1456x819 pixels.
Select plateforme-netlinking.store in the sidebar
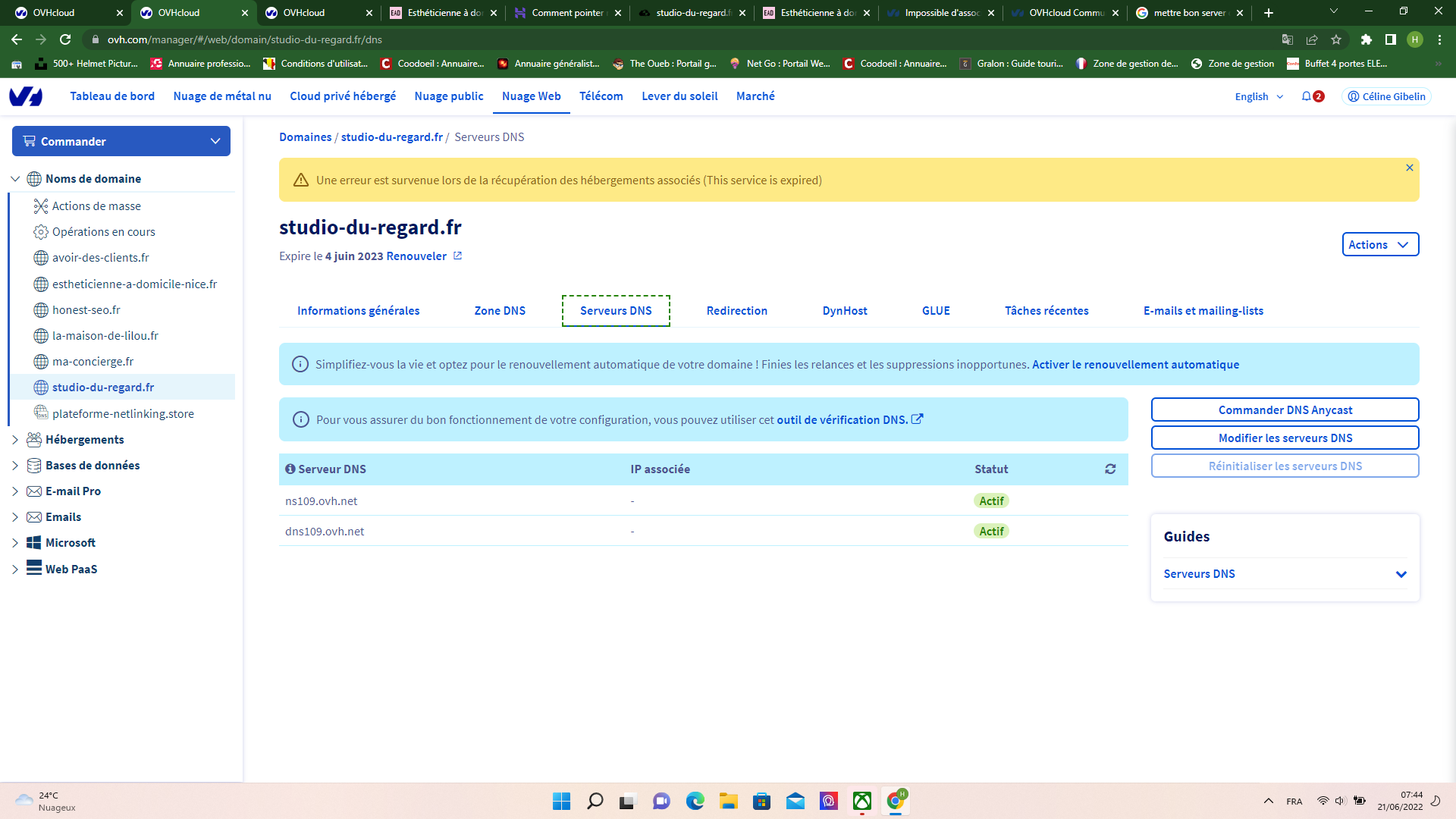[123, 413]
